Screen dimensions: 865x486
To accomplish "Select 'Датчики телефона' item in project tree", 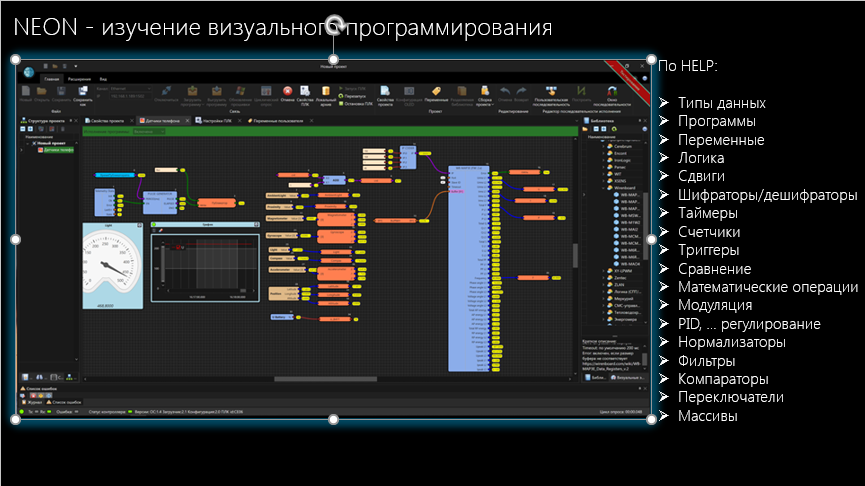I will [x=55, y=149].
